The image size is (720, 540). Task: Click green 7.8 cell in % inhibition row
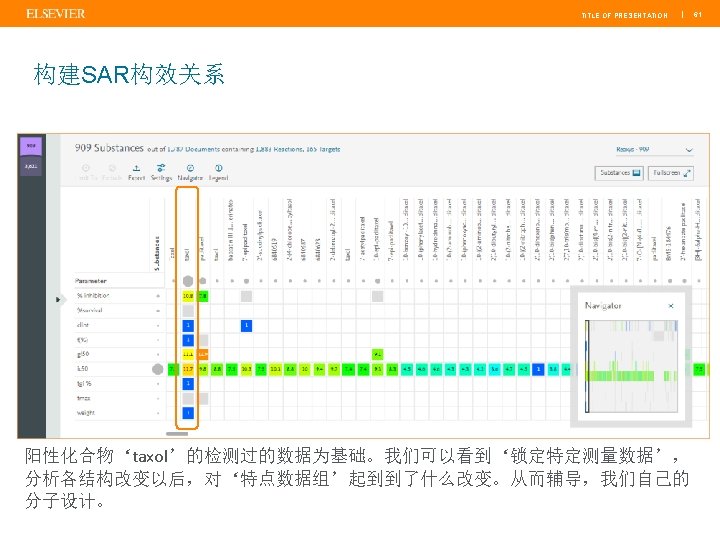tap(202, 296)
